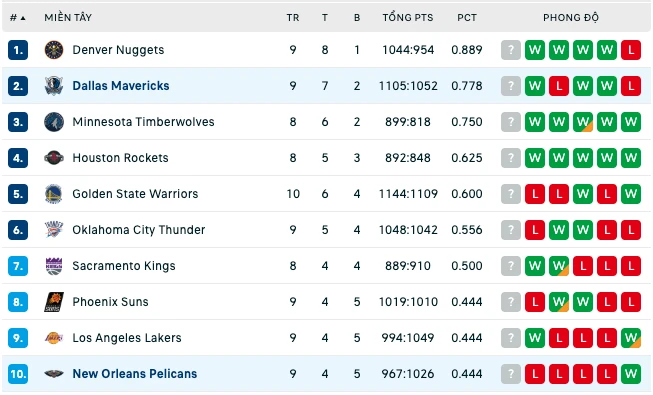Screen dimensions: 653x395
Task: Sort by the # rank column arrow
Action: pos(22,18)
